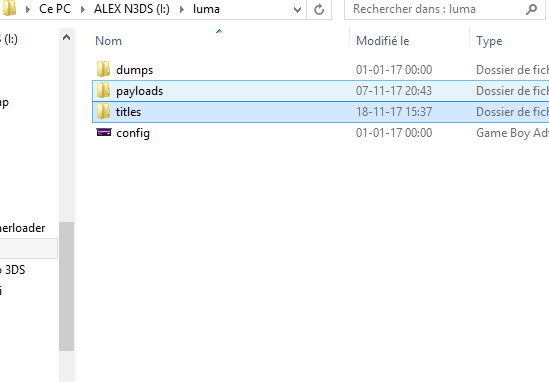Go to Ce PC in the address bar

click(55, 9)
